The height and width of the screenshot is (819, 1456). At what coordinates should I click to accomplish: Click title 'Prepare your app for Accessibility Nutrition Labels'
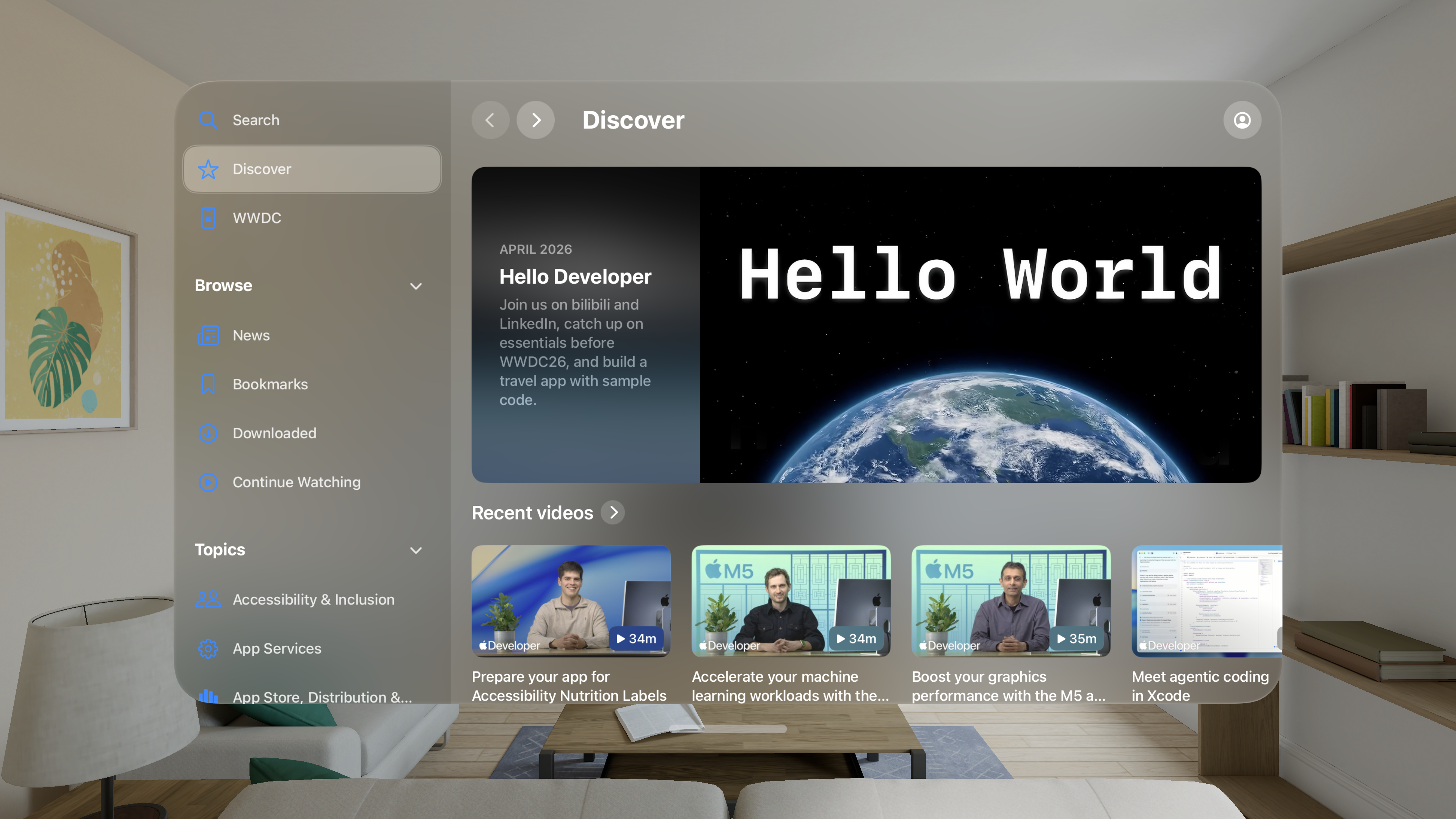(x=569, y=686)
